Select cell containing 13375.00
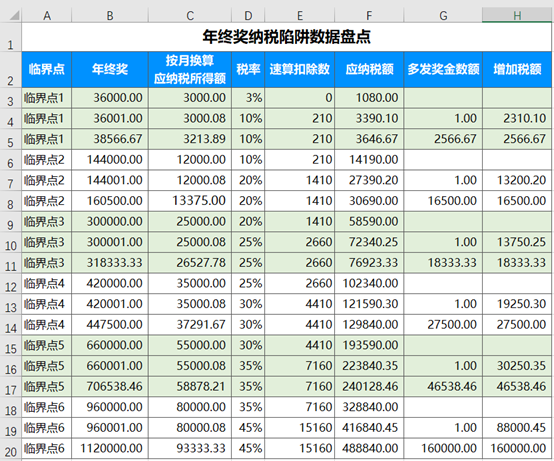This screenshot has width=554, height=461. click(190, 201)
